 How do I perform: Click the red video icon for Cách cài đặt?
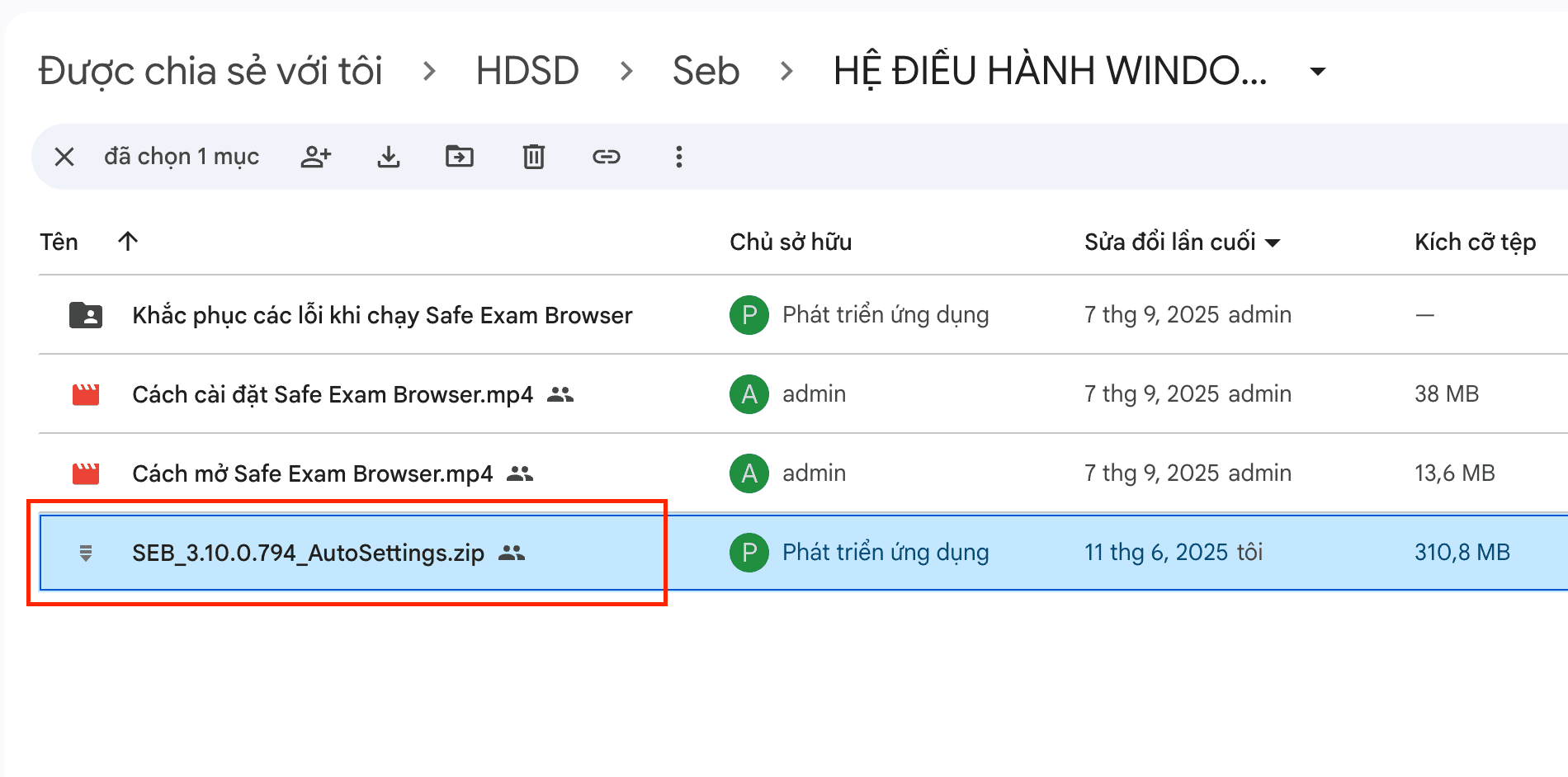click(86, 394)
